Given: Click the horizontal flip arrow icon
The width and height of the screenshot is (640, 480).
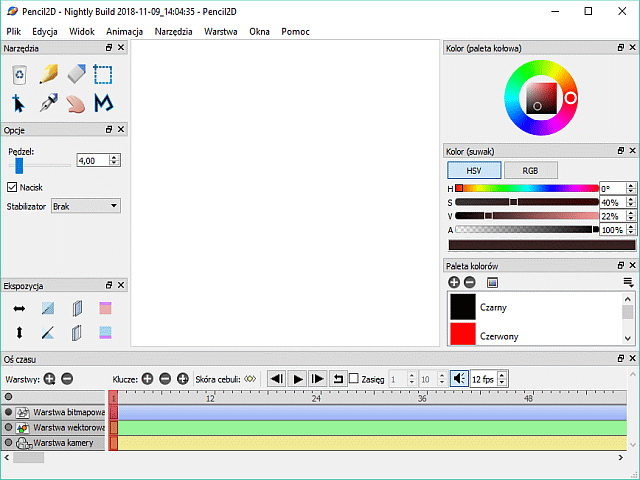Looking at the screenshot, I should [x=19, y=309].
